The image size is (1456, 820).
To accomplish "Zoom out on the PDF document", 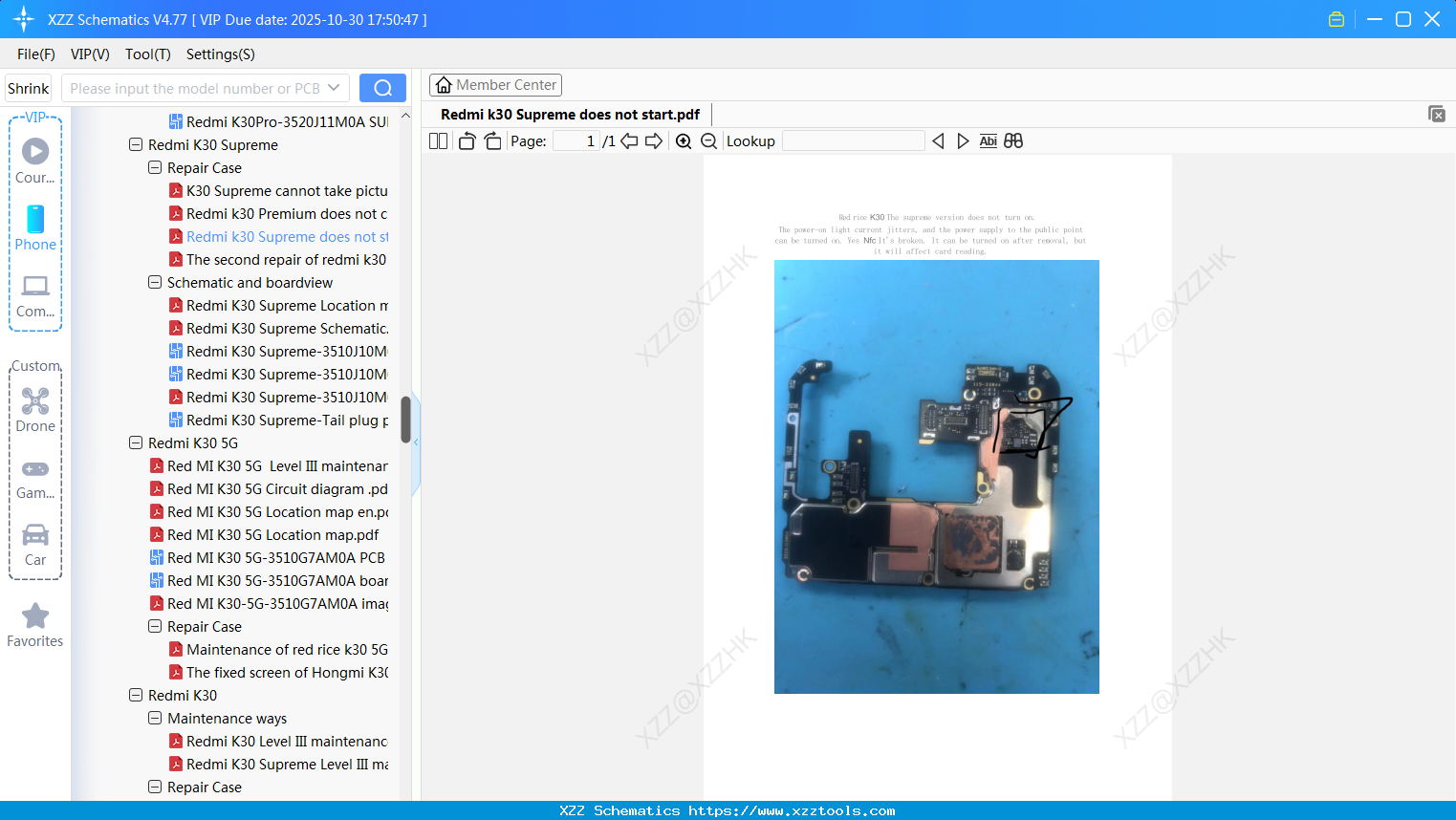I will pyautogui.click(x=708, y=140).
